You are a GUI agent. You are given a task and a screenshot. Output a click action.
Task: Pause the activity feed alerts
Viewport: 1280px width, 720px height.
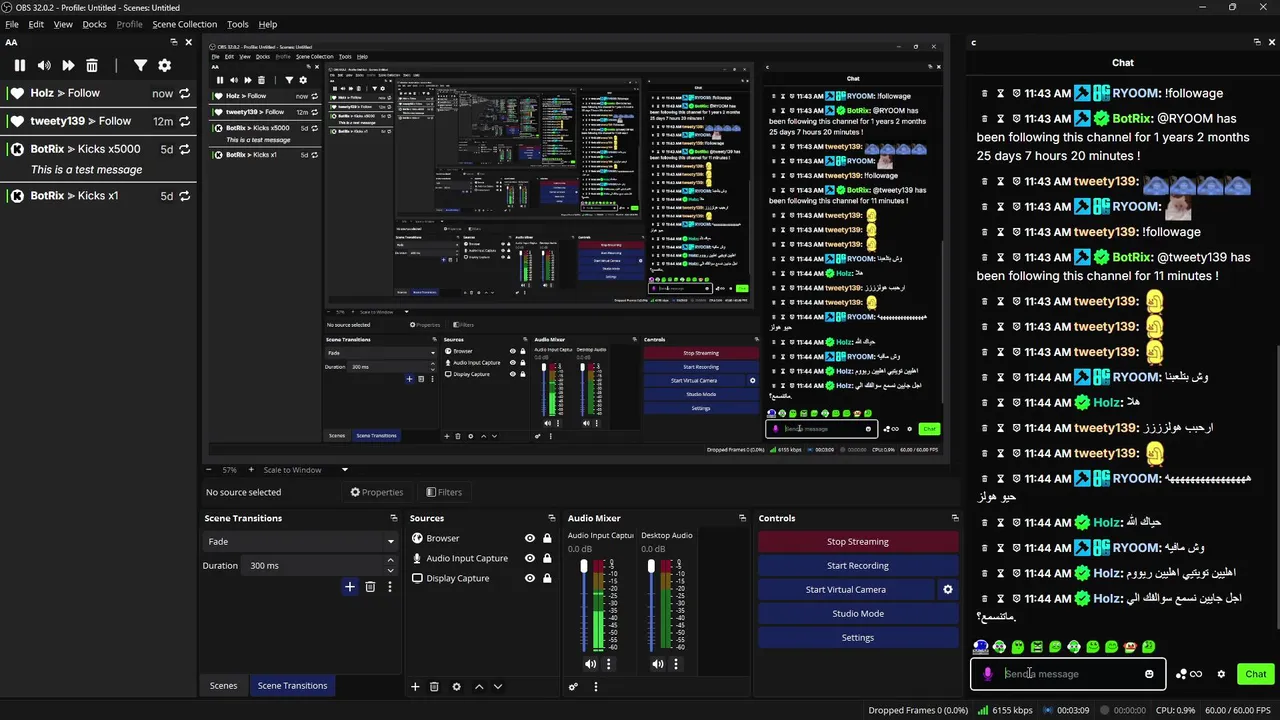coord(19,65)
